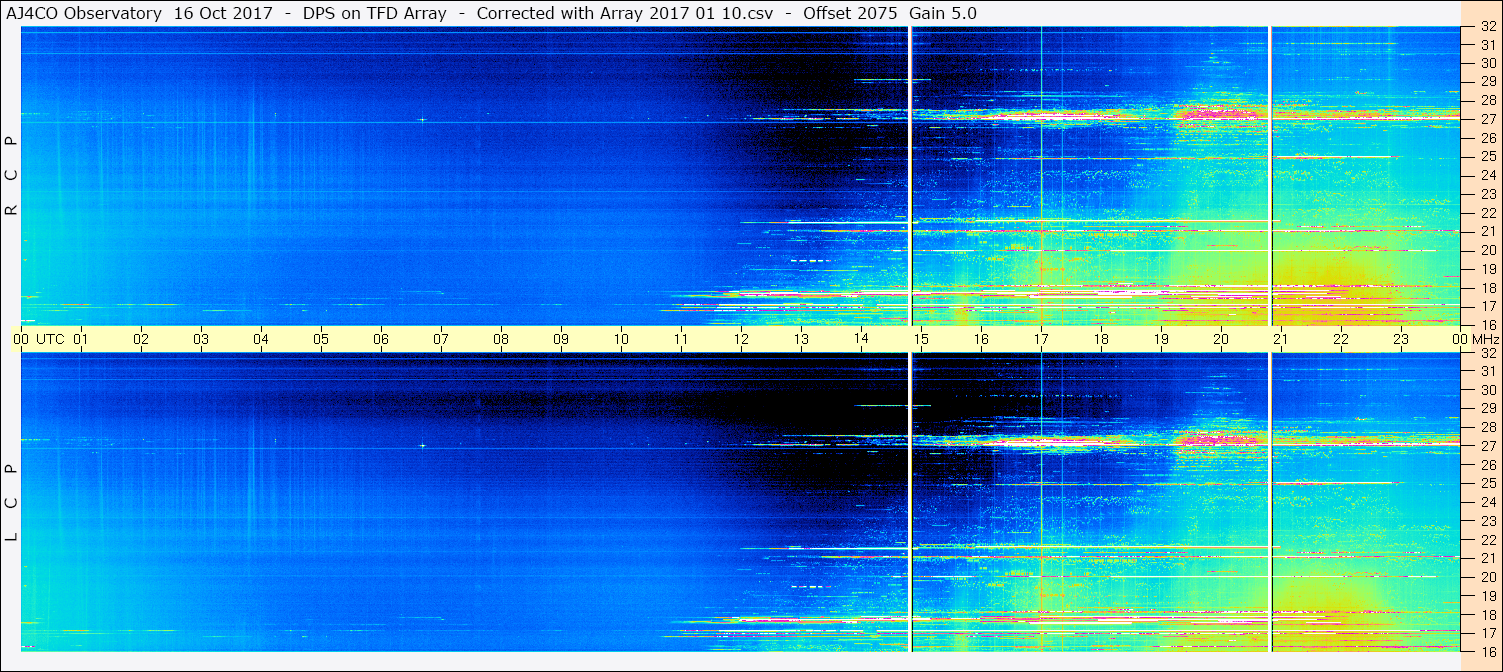Click the 08 hour mark on the time axis
Screen dimensions: 1503x672
(501, 339)
